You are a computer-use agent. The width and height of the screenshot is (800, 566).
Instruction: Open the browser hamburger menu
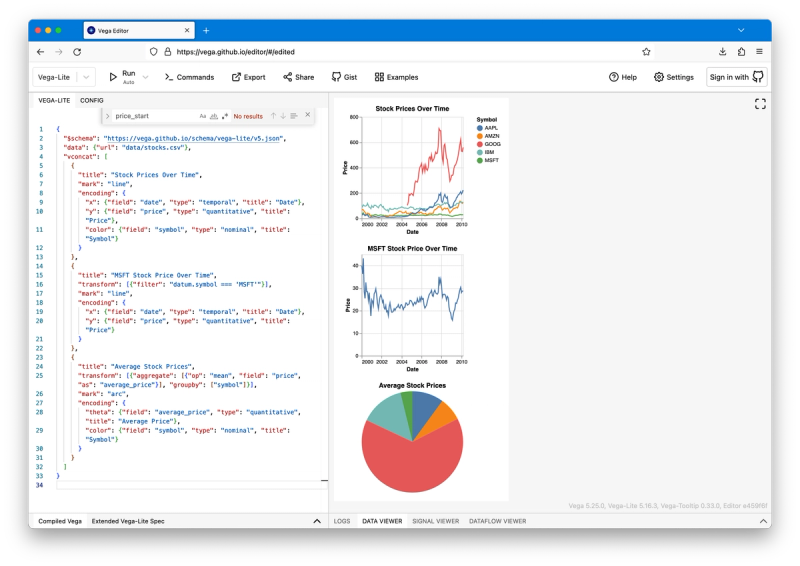(760, 52)
